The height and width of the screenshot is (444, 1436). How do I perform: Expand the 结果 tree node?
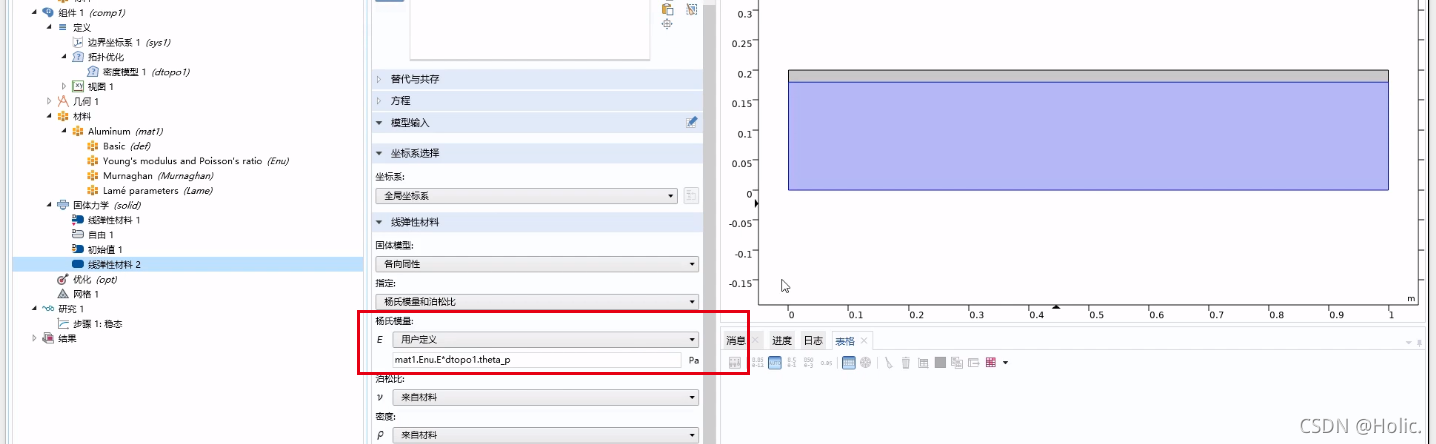point(34,338)
